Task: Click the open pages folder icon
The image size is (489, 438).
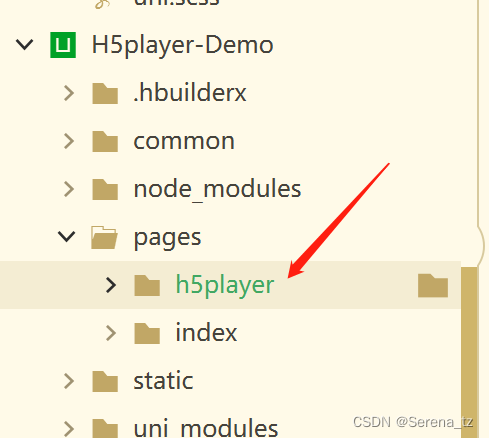Action: coord(104,237)
